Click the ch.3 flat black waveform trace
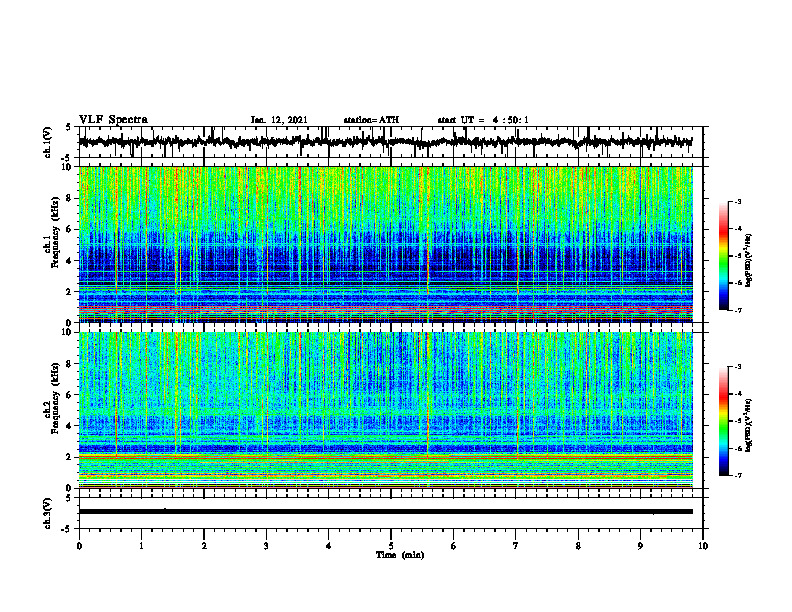This screenshot has height=612, width=792. [385, 512]
